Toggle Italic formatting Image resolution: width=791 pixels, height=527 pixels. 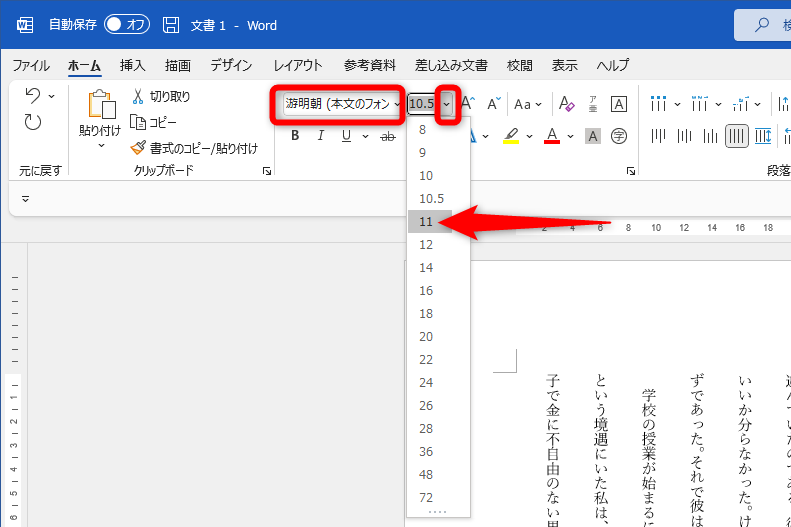pos(320,136)
